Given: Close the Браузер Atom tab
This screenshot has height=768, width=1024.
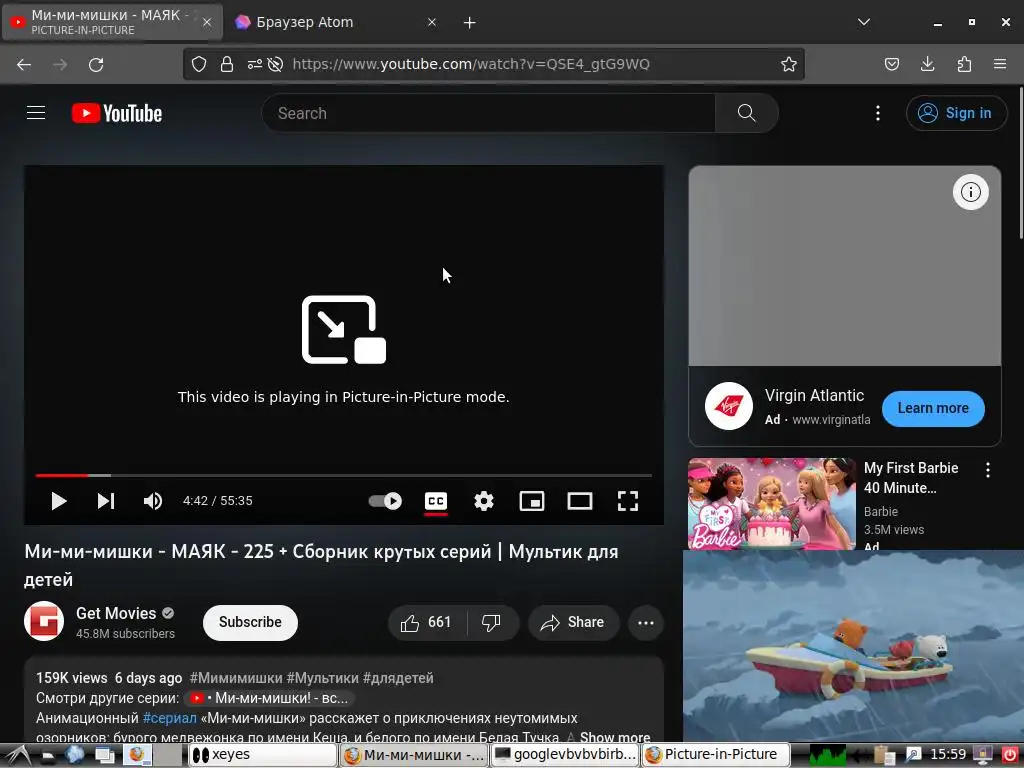Looking at the screenshot, I should coord(432,22).
